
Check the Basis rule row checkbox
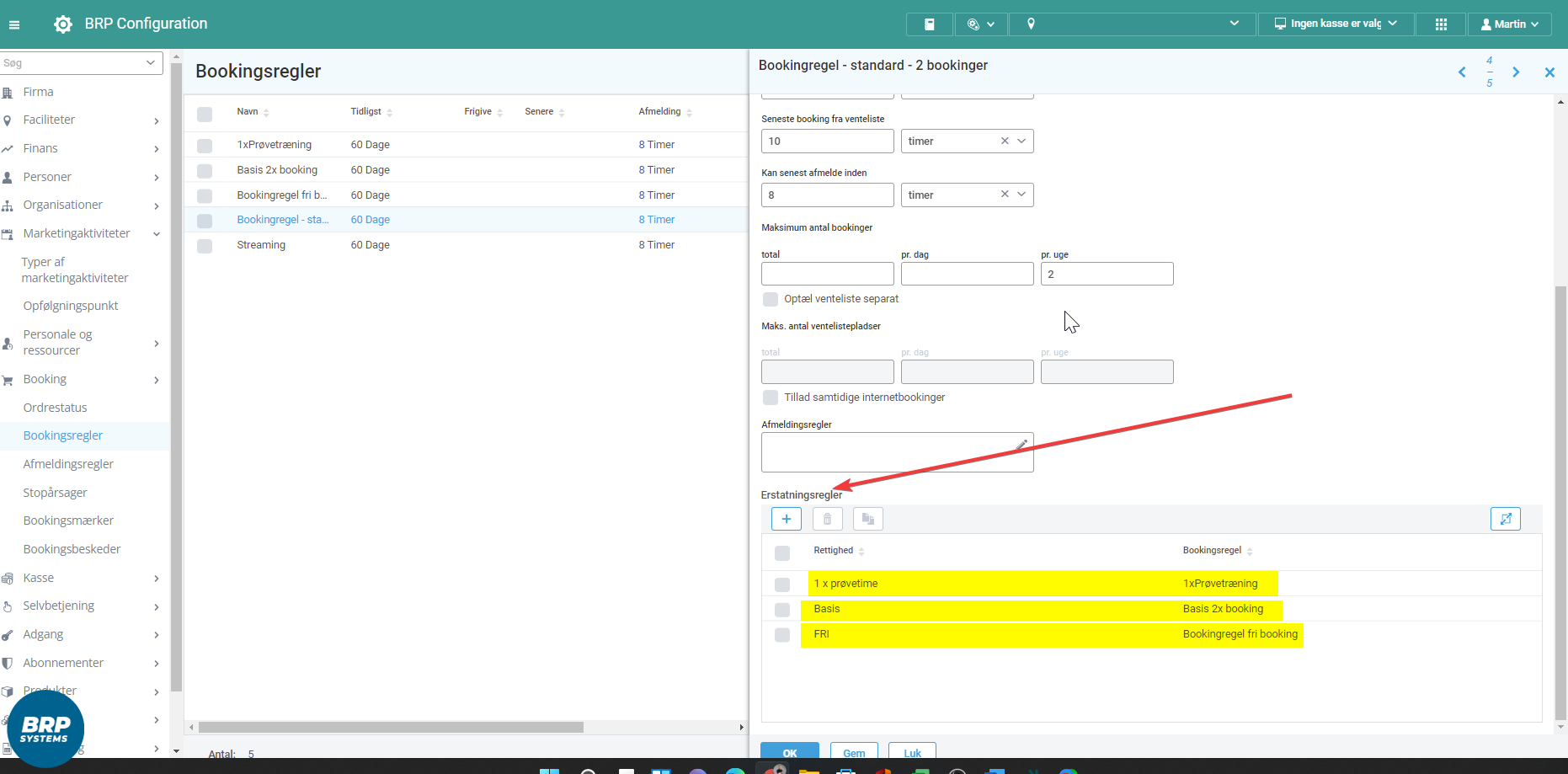[x=782, y=610]
